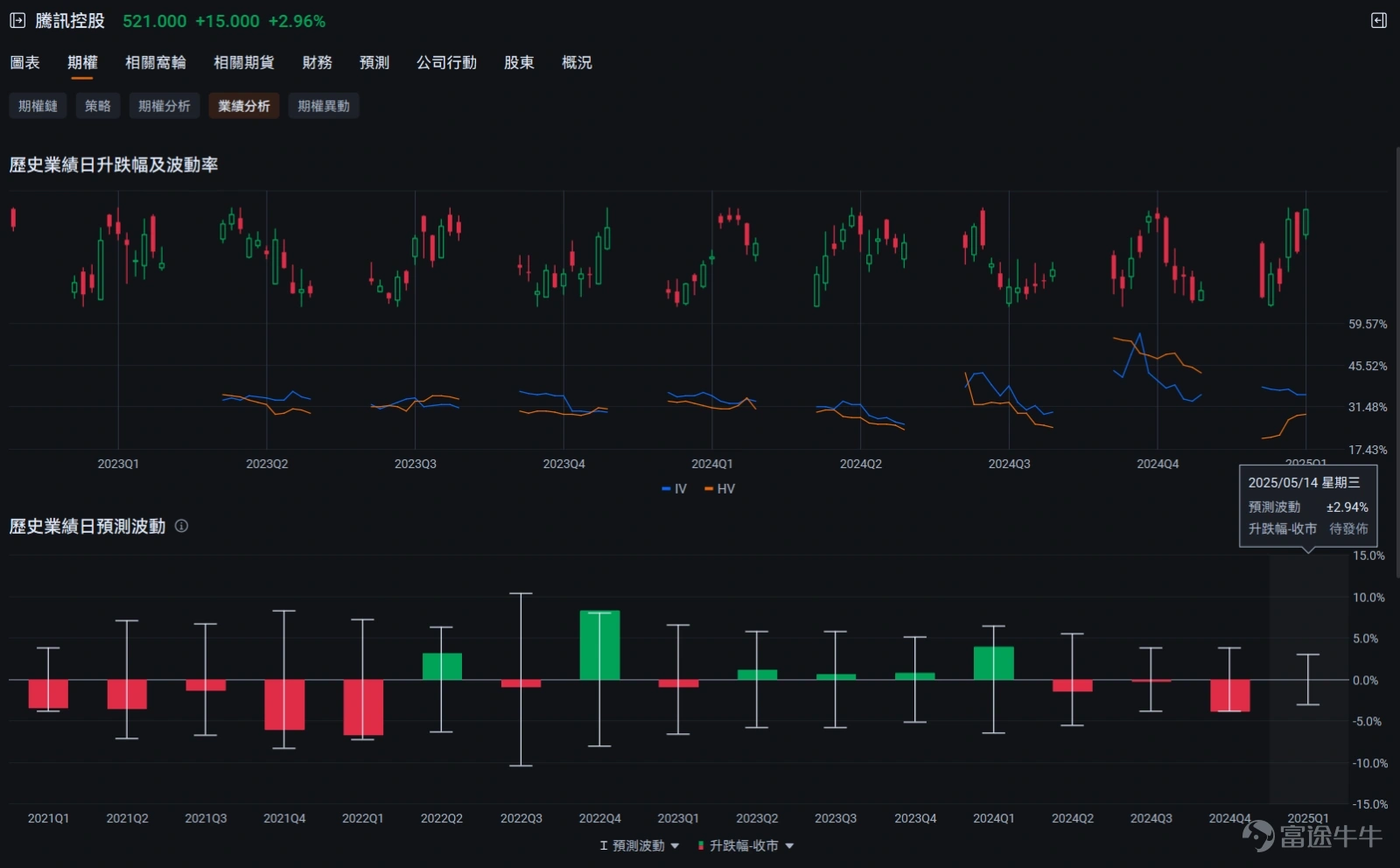1400x868 pixels.
Task: Click the 2021Q4 red earnings move bar
Action: (x=284, y=704)
